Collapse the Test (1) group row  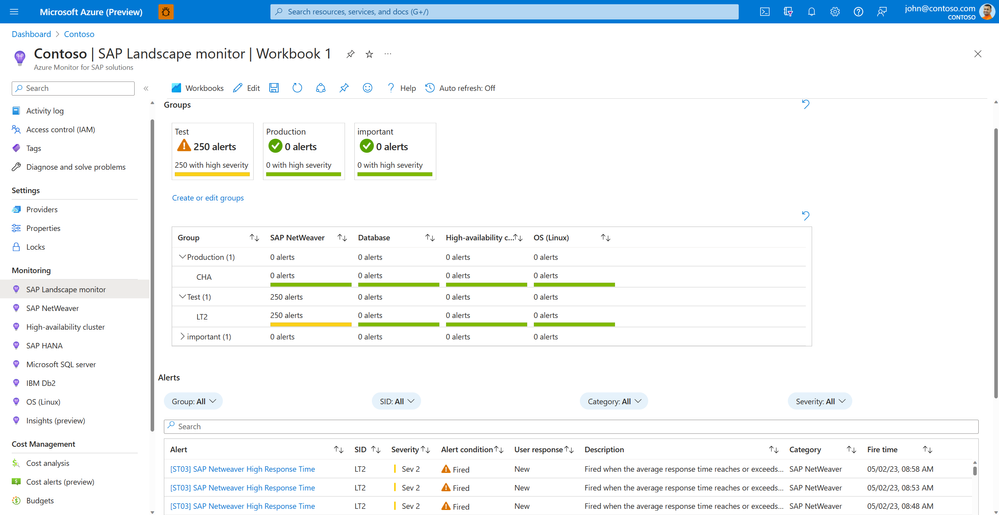(182, 296)
